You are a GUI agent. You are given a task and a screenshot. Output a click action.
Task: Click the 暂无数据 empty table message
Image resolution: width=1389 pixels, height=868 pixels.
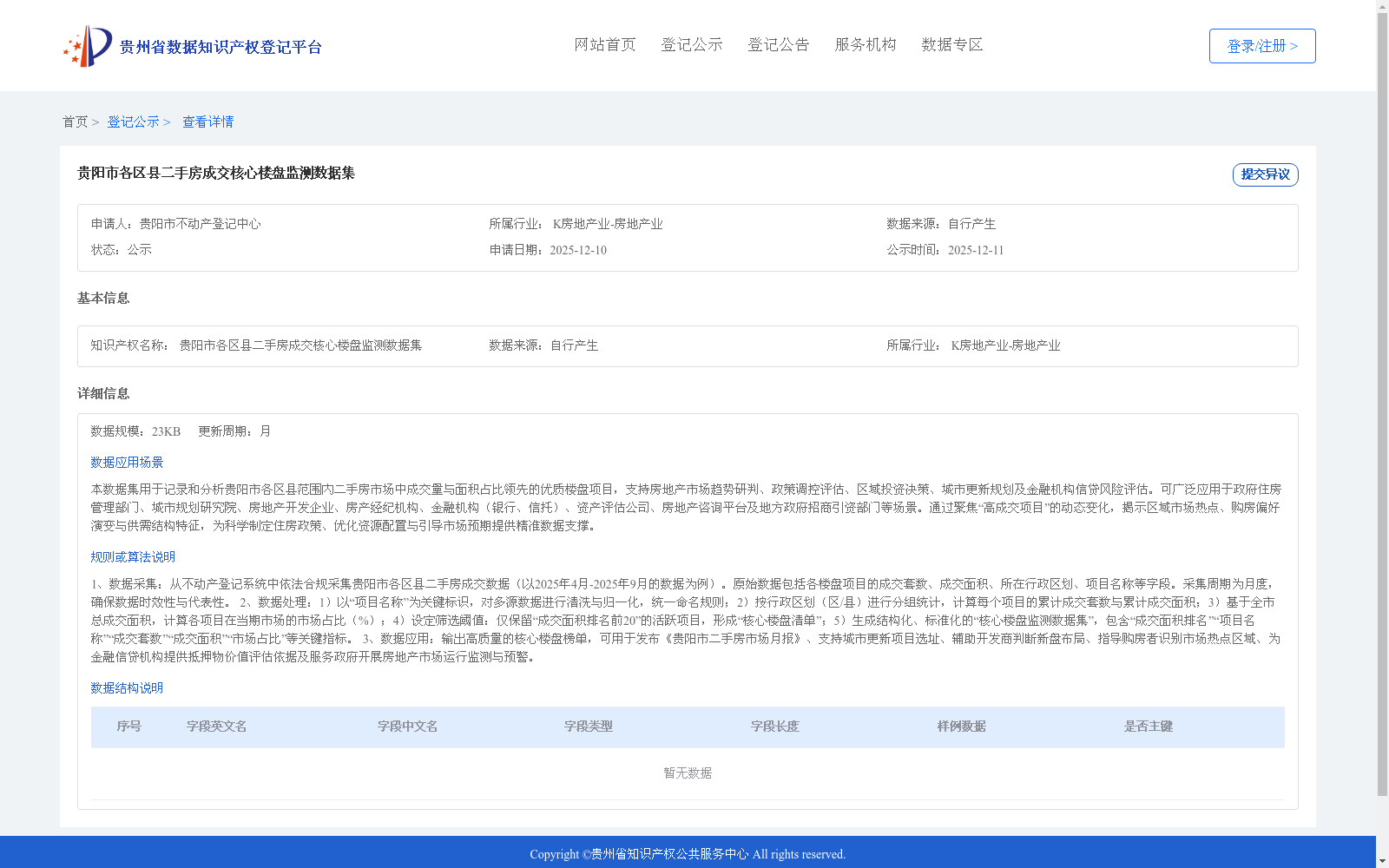pos(687,773)
